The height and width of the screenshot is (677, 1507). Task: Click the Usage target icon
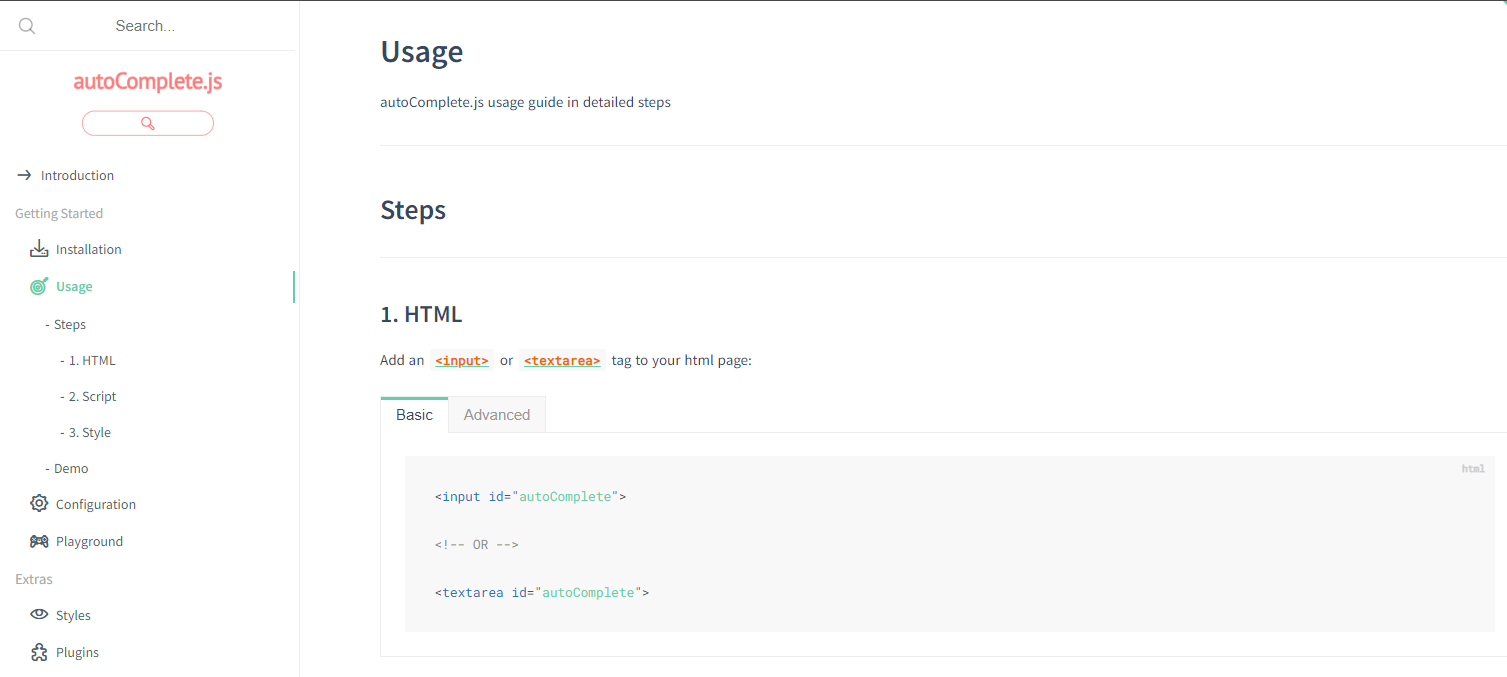pyautogui.click(x=39, y=286)
